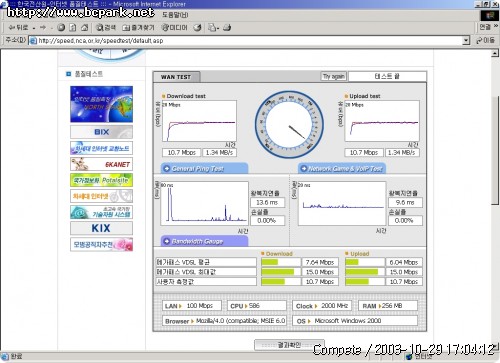
Task: Expand the Bandwidth Gauge section
Action: 204,241
